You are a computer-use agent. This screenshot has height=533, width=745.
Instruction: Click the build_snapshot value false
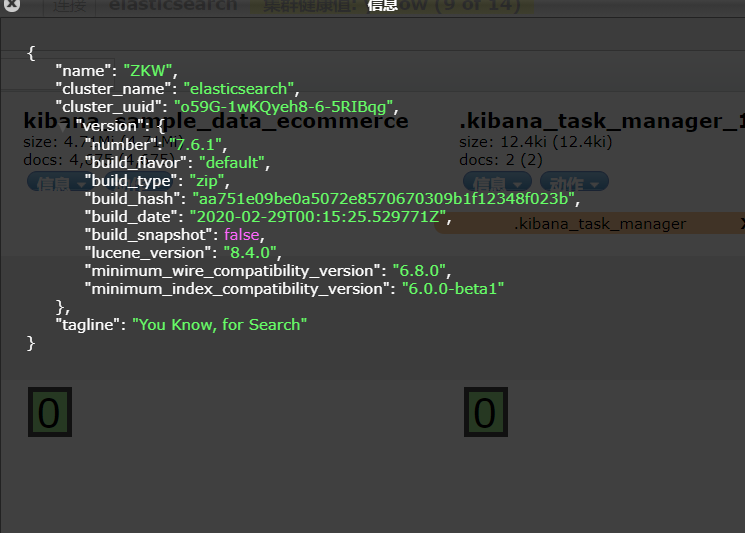pos(242,235)
